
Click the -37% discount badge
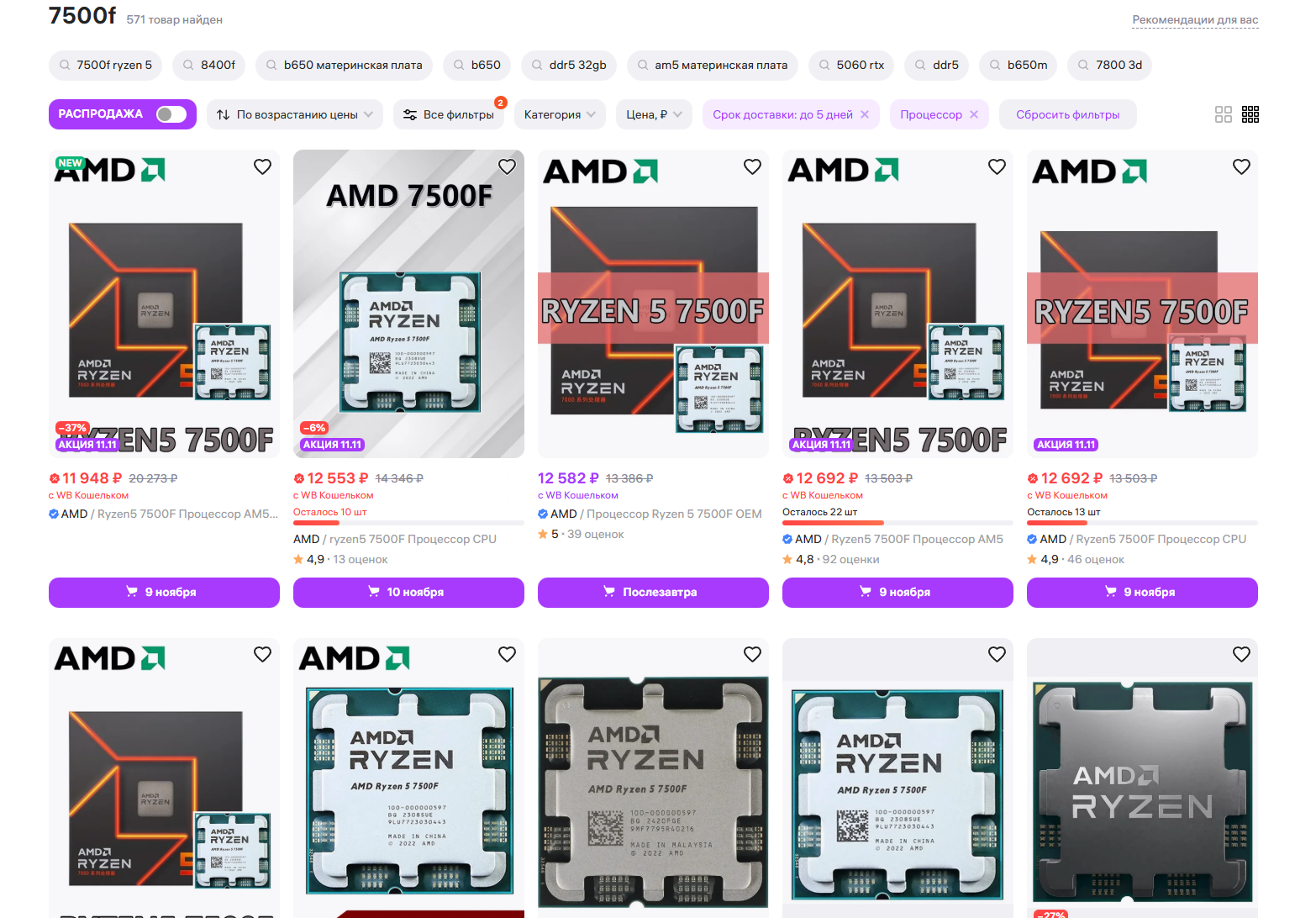[x=73, y=428]
